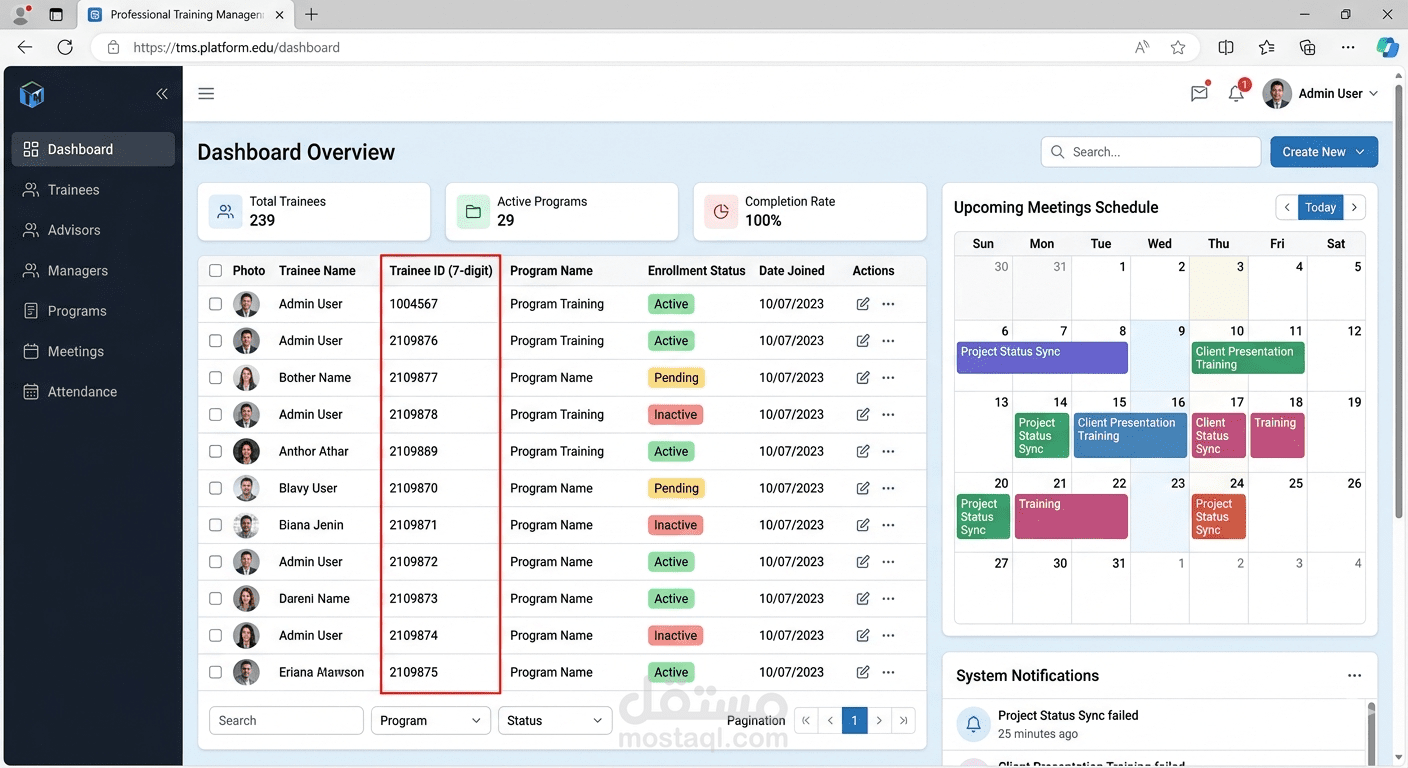Open the Managers section
This screenshot has height=768, width=1408.
coord(93,271)
